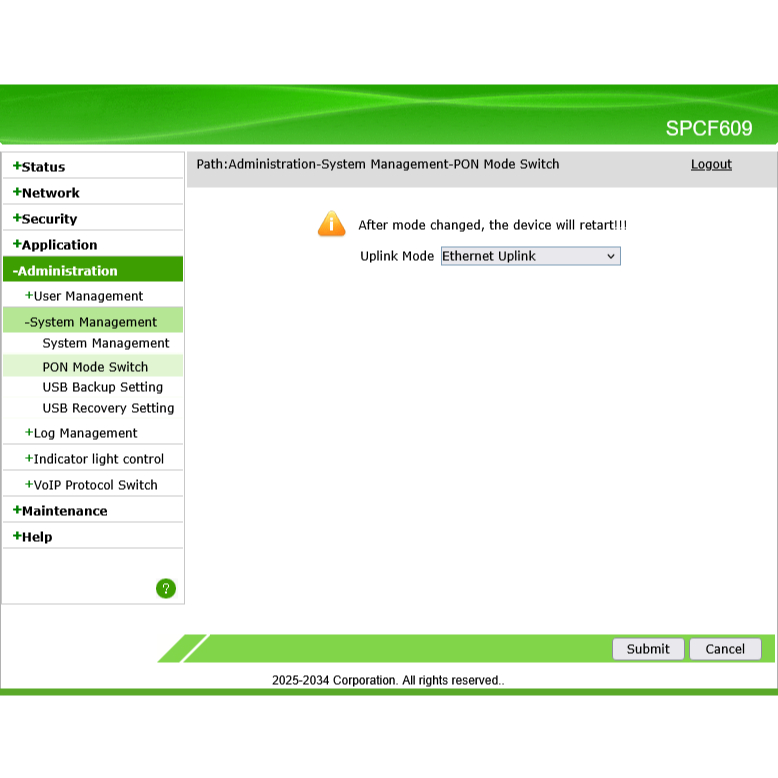Expand Indicator light control submenu

coord(98,459)
